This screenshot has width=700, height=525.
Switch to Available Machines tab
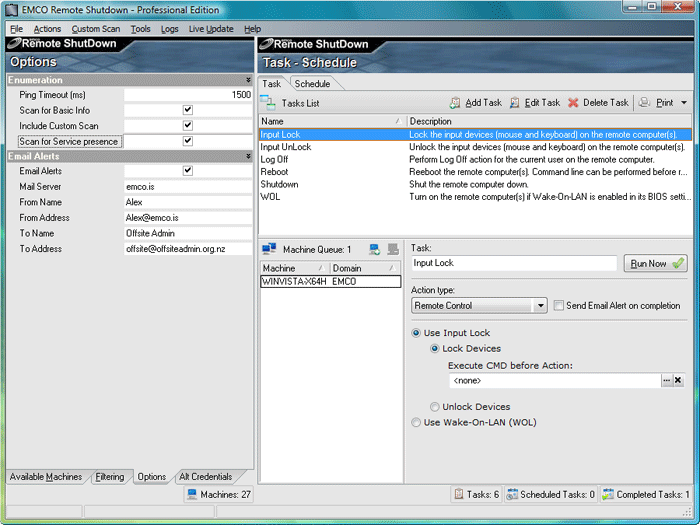point(46,477)
